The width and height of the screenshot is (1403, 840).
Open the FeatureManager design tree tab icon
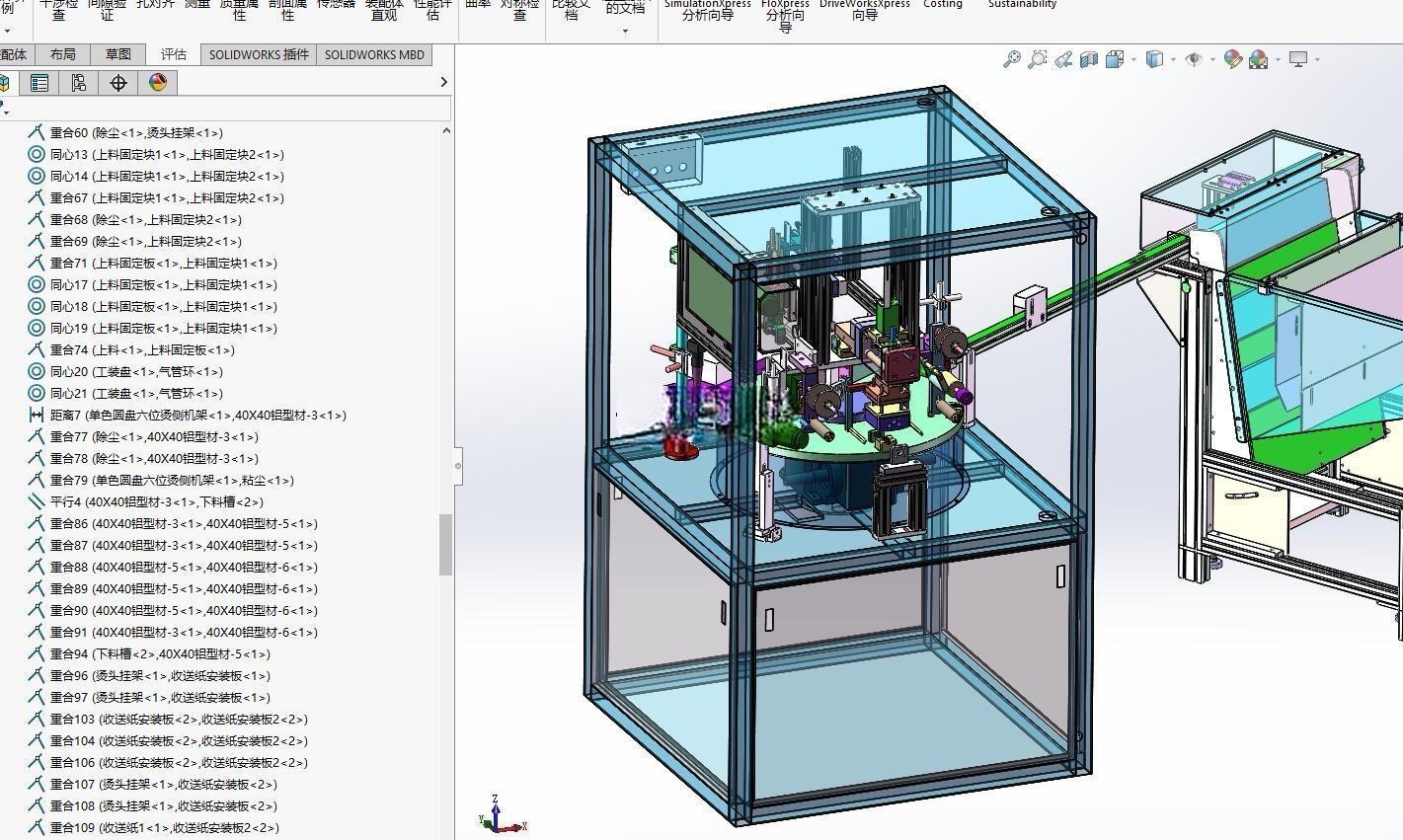(x=6, y=83)
